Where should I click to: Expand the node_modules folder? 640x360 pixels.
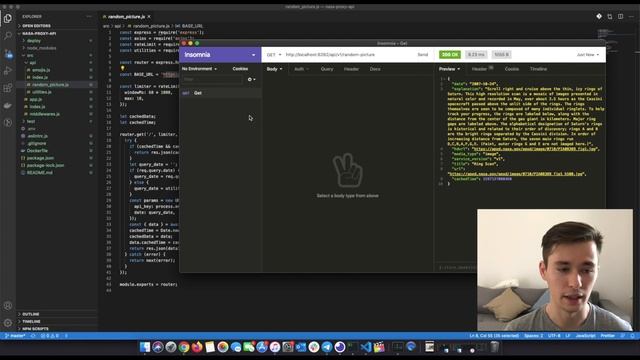41,48
